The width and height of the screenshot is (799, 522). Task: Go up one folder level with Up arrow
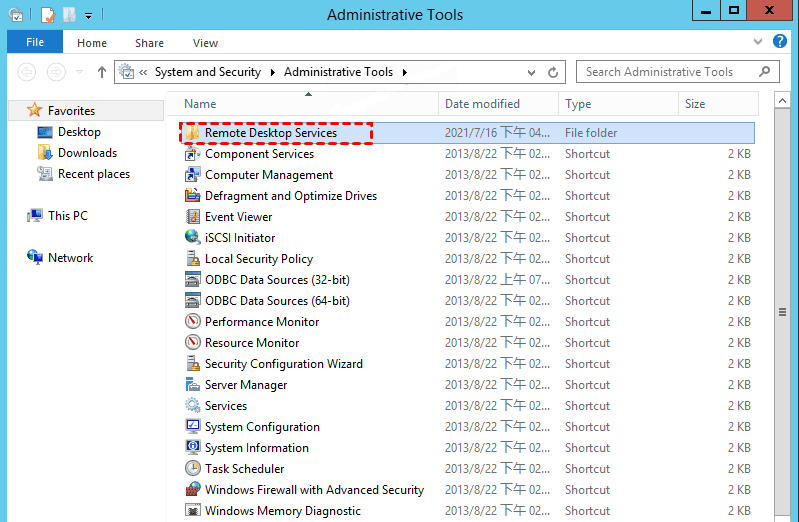101,72
